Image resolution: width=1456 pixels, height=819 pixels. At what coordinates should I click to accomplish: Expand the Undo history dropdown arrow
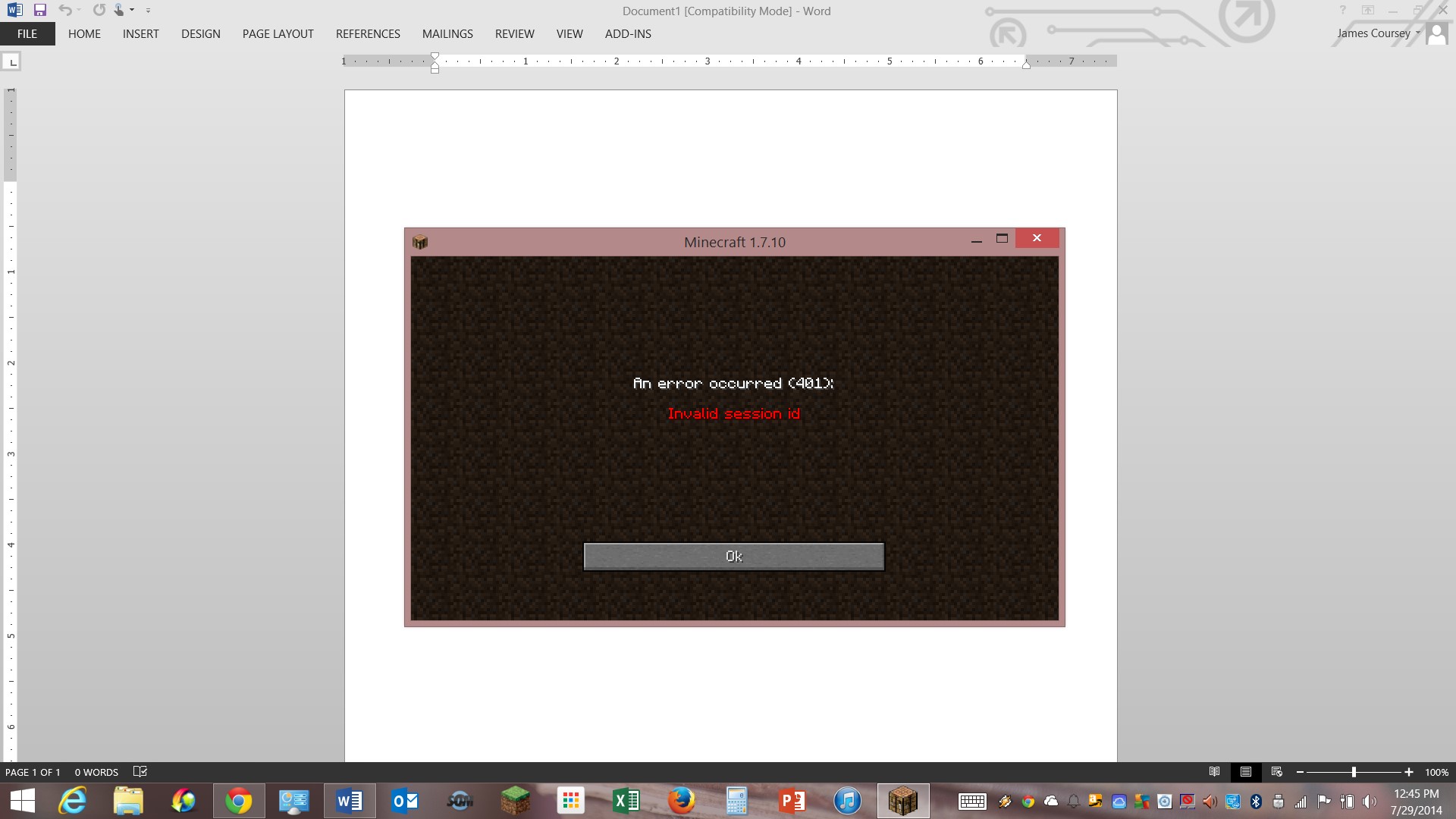pos(79,10)
